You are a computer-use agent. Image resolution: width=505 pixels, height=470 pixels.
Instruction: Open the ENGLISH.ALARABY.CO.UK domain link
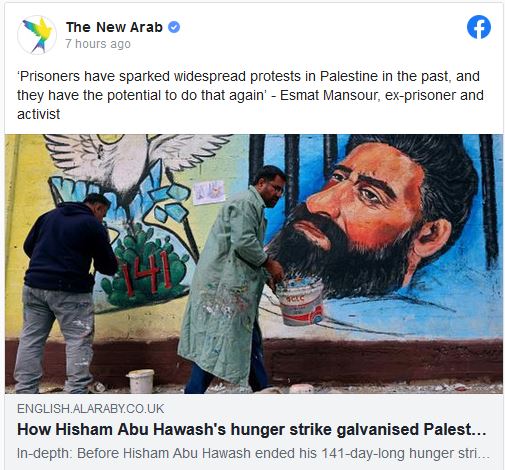(x=90, y=409)
